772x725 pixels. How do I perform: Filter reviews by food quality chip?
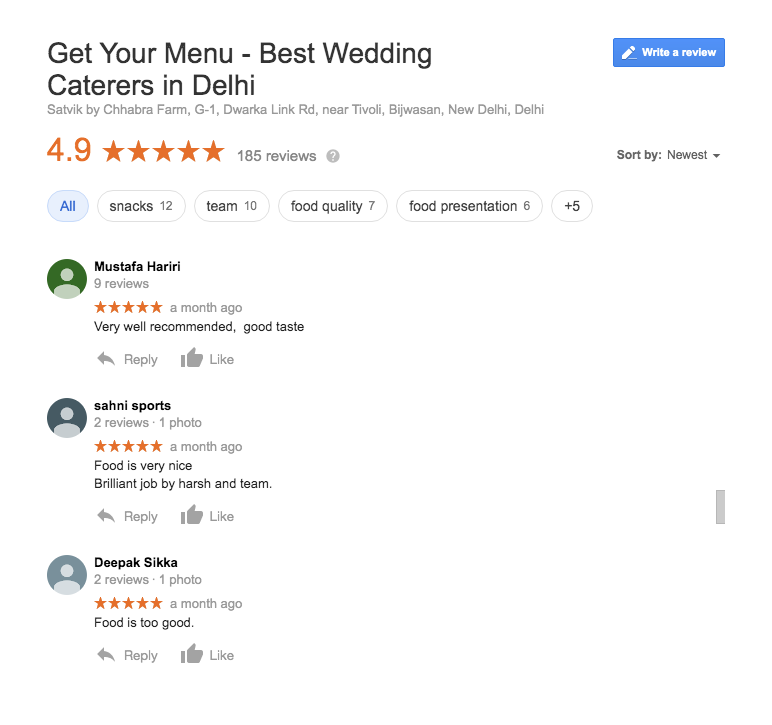pos(333,206)
